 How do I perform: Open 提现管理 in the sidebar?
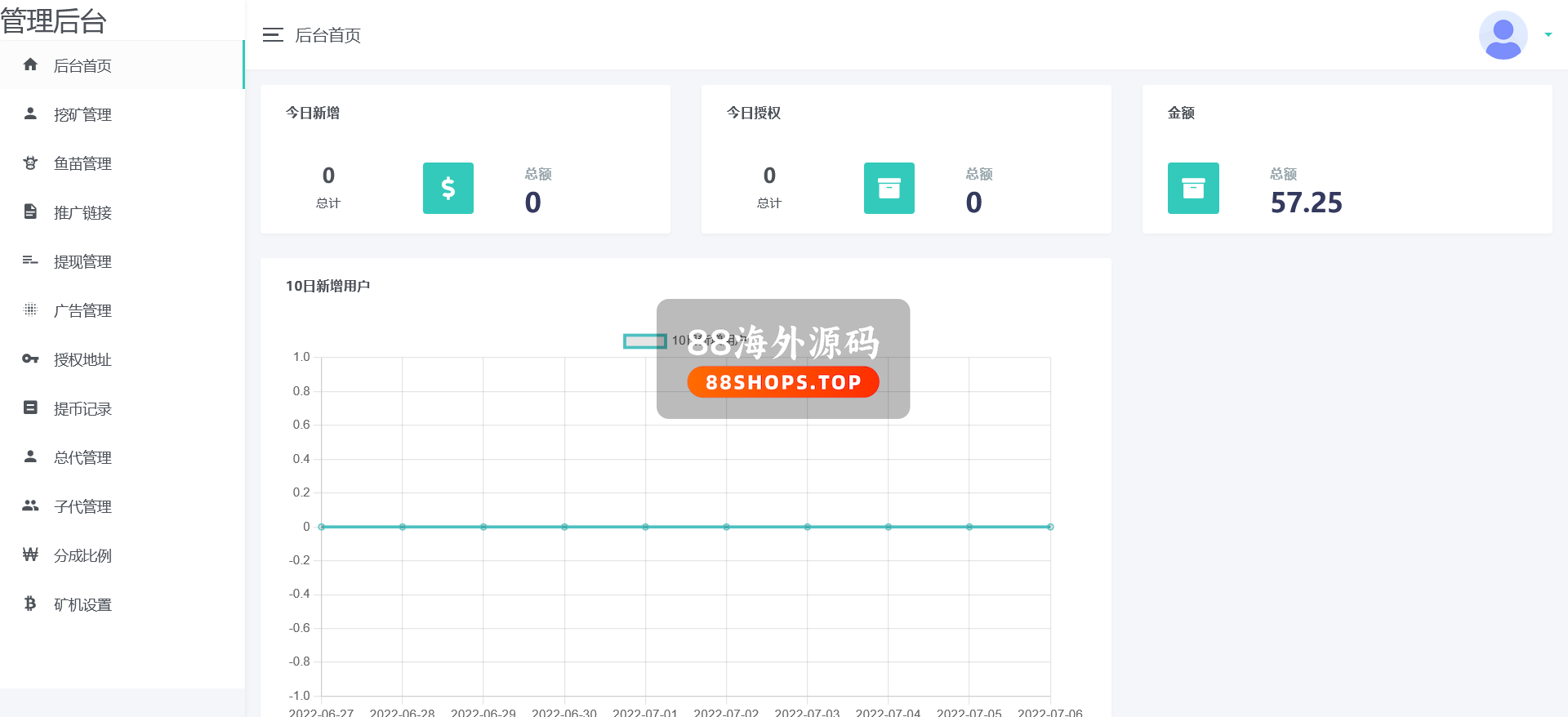pos(82,261)
